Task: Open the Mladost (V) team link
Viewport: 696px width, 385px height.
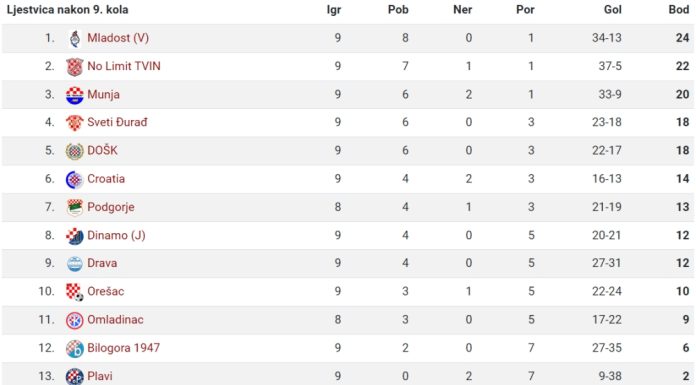Action: tap(118, 38)
